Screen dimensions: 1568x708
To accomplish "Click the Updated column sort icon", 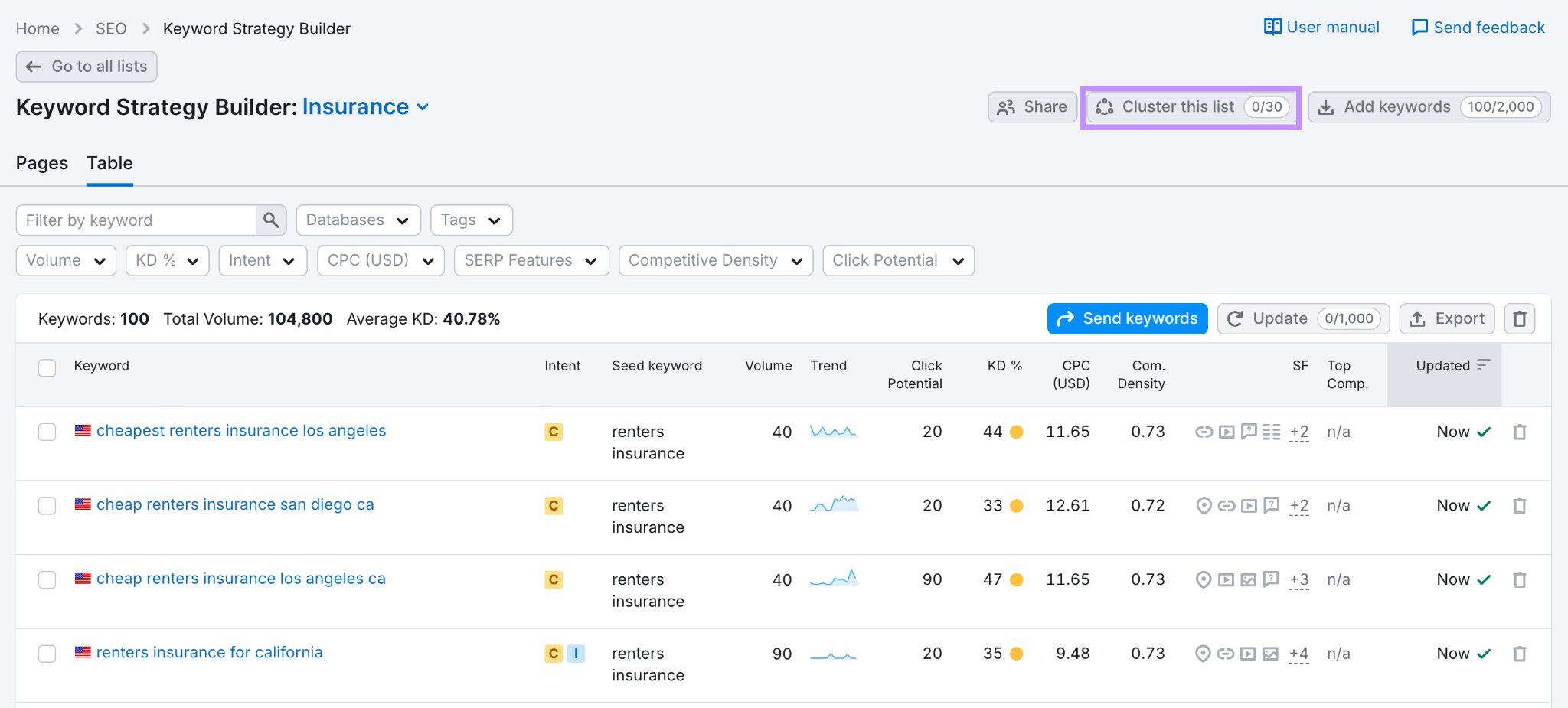I will click(x=1484, y=365).
